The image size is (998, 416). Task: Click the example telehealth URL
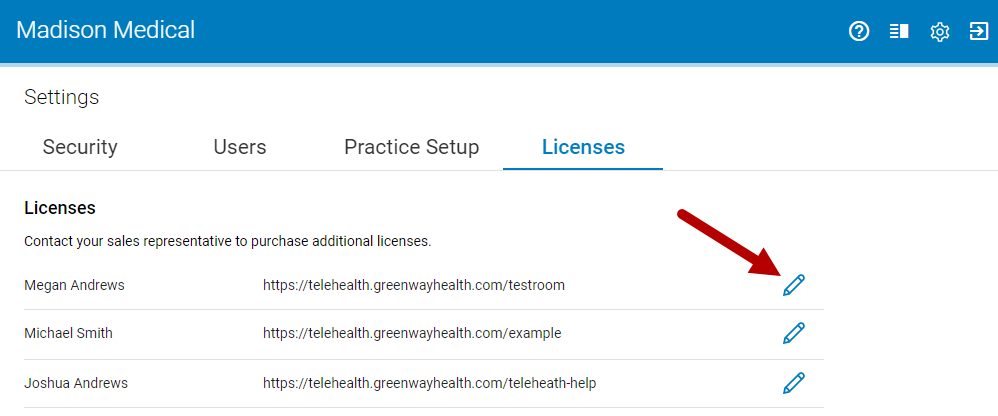point(412,333)
